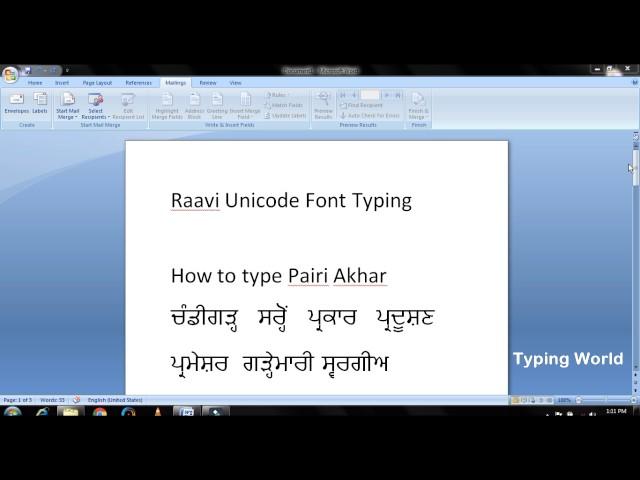This screenshot has height=480, width=640.
Task: Open Start Mail Merge dropdown
Action: click(67, 106)
